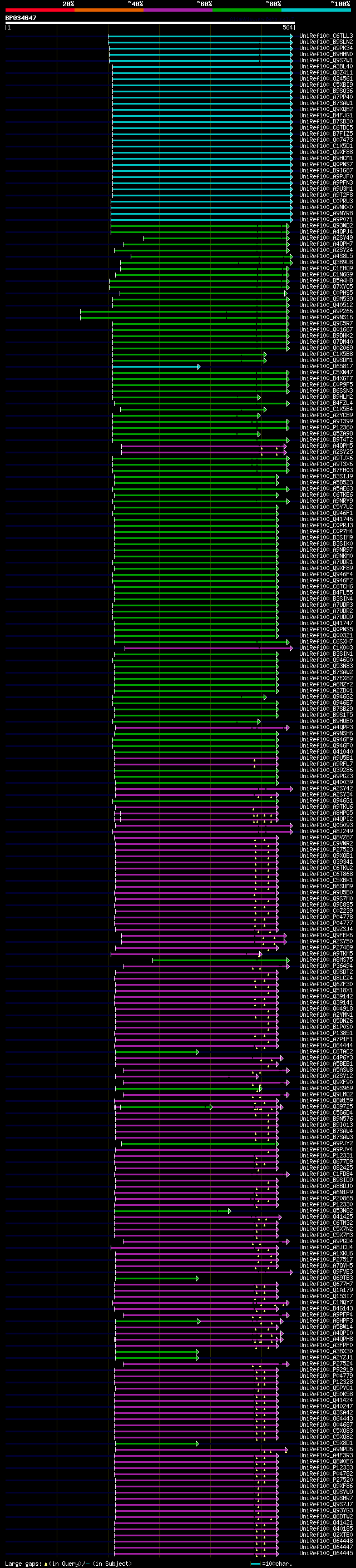Click the white query sequence ruler bar
356x1568 pixels.
[x=150, y=23]
